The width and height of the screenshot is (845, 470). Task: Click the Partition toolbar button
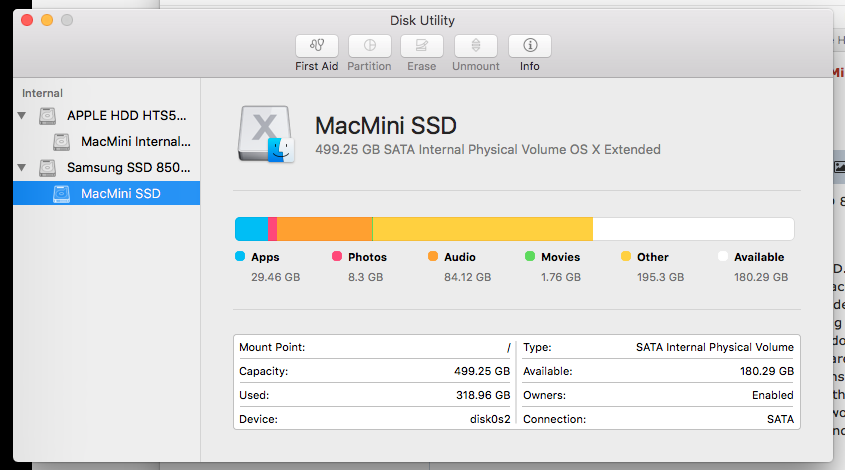370,46
